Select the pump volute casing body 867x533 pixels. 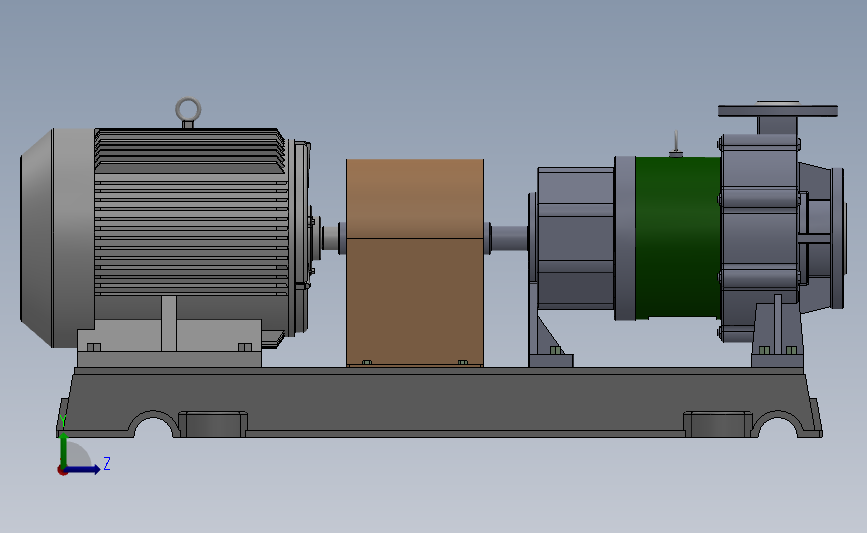760,238
